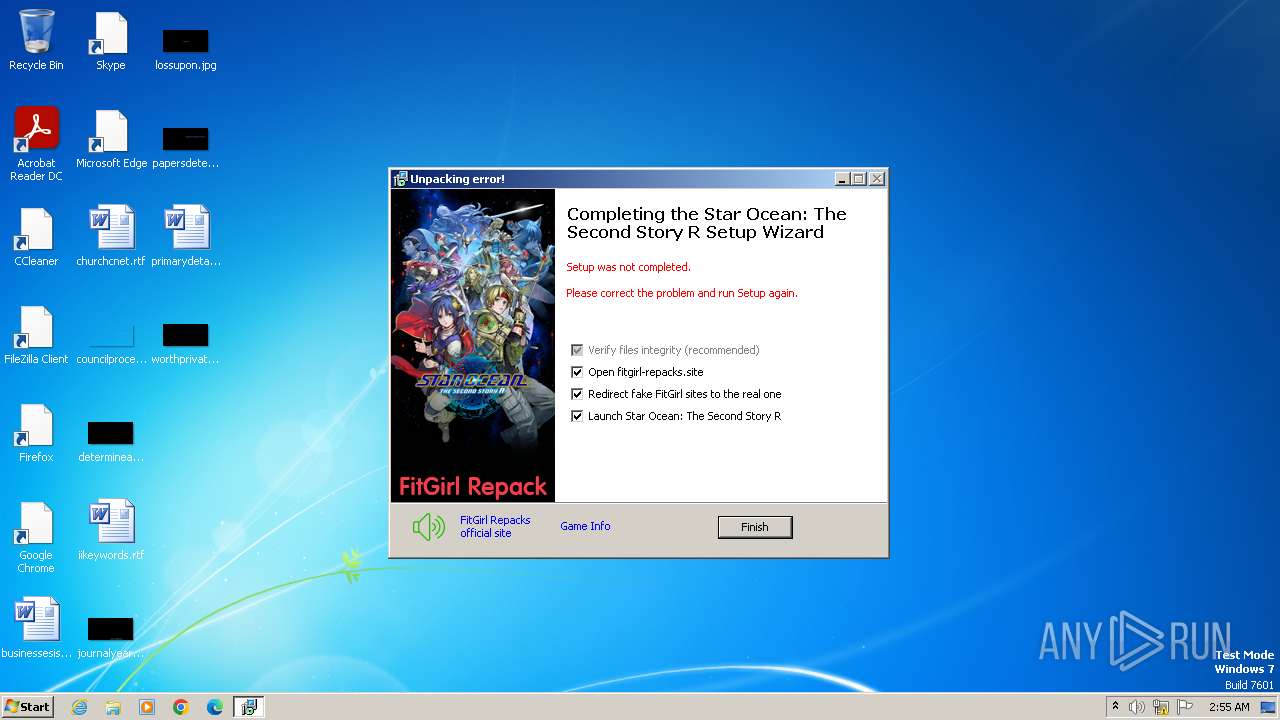
Task: Select worthprivat... file on desktop
Action: (185, 343)
